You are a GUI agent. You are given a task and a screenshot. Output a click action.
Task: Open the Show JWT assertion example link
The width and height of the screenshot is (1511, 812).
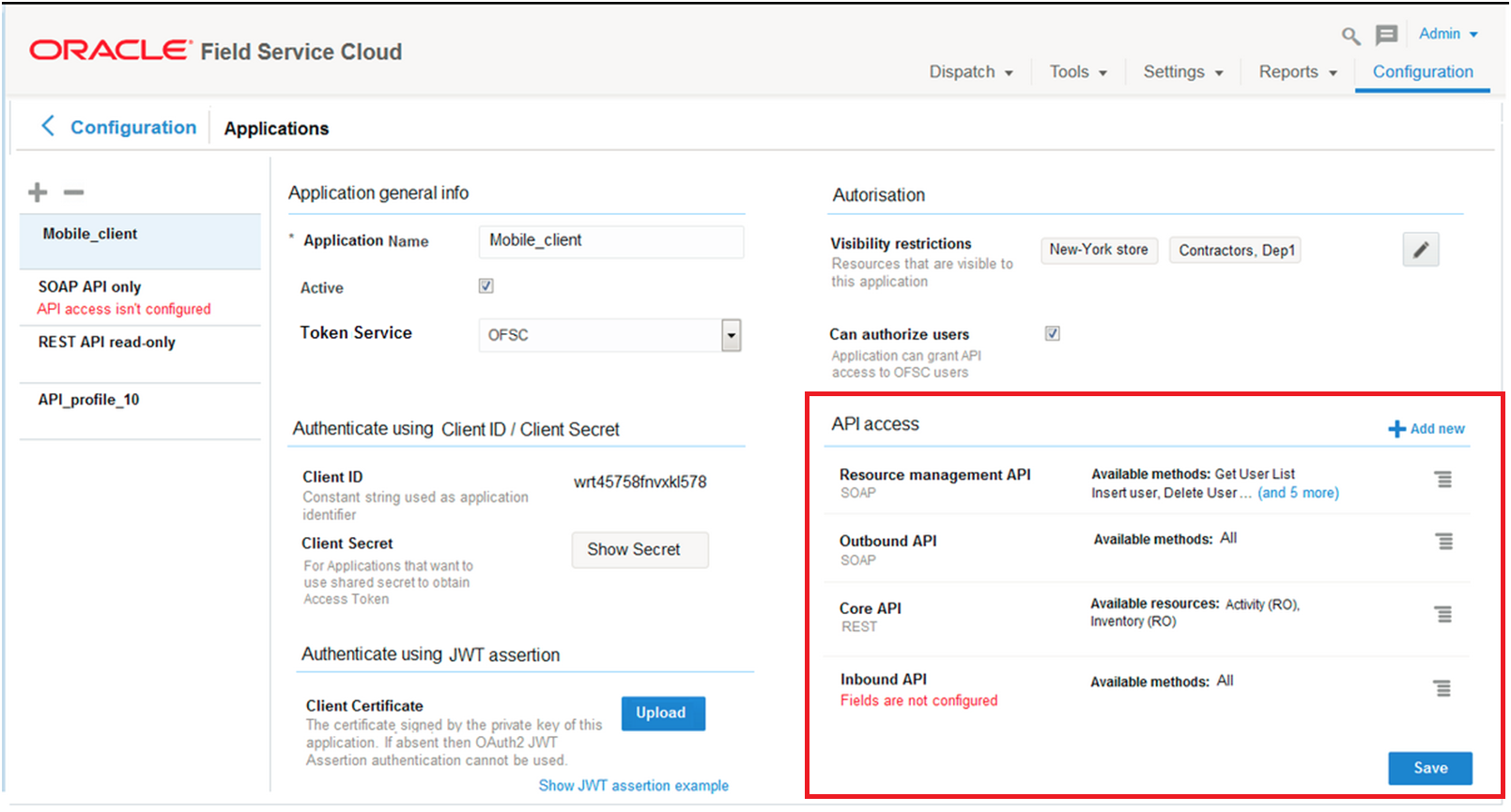[633, 786]
